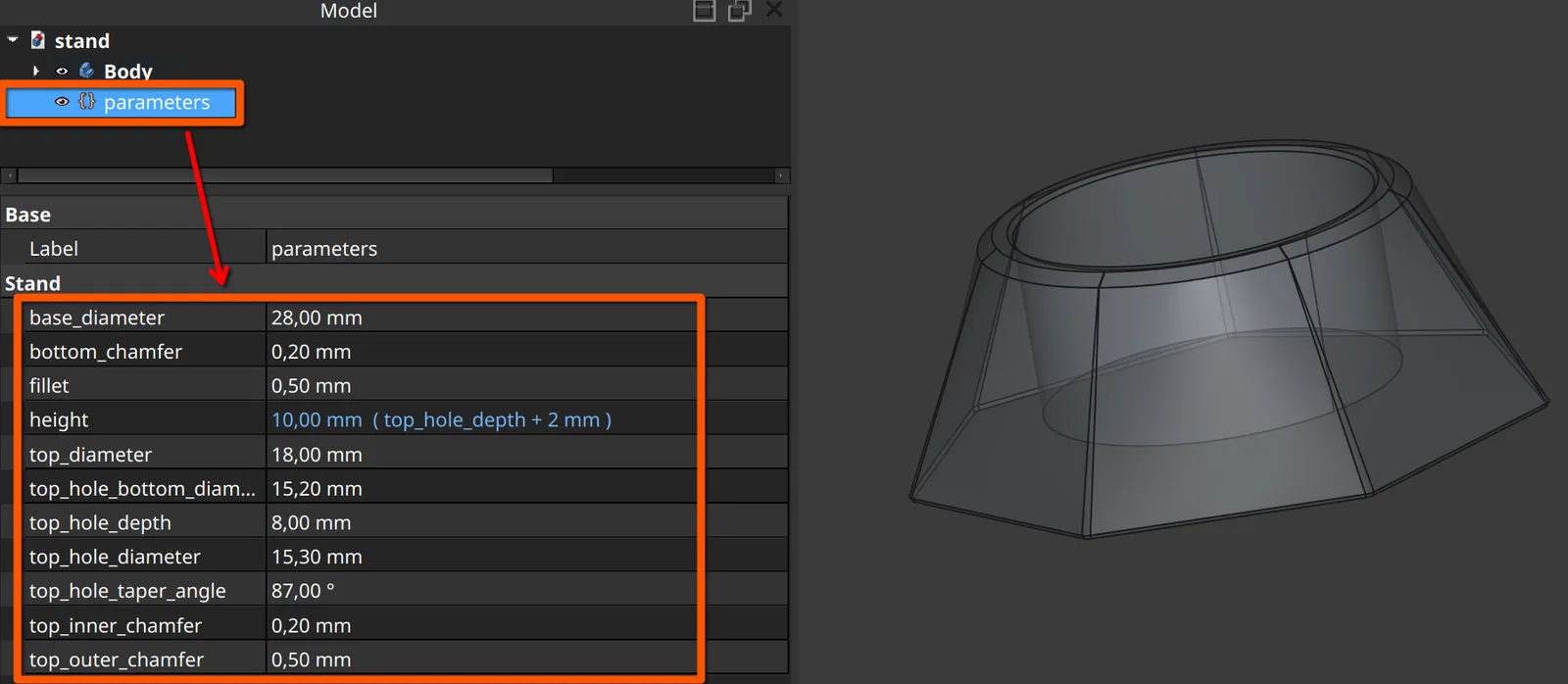
Task: Click right arrow of tree scrollbar
Action: point(781,175)
